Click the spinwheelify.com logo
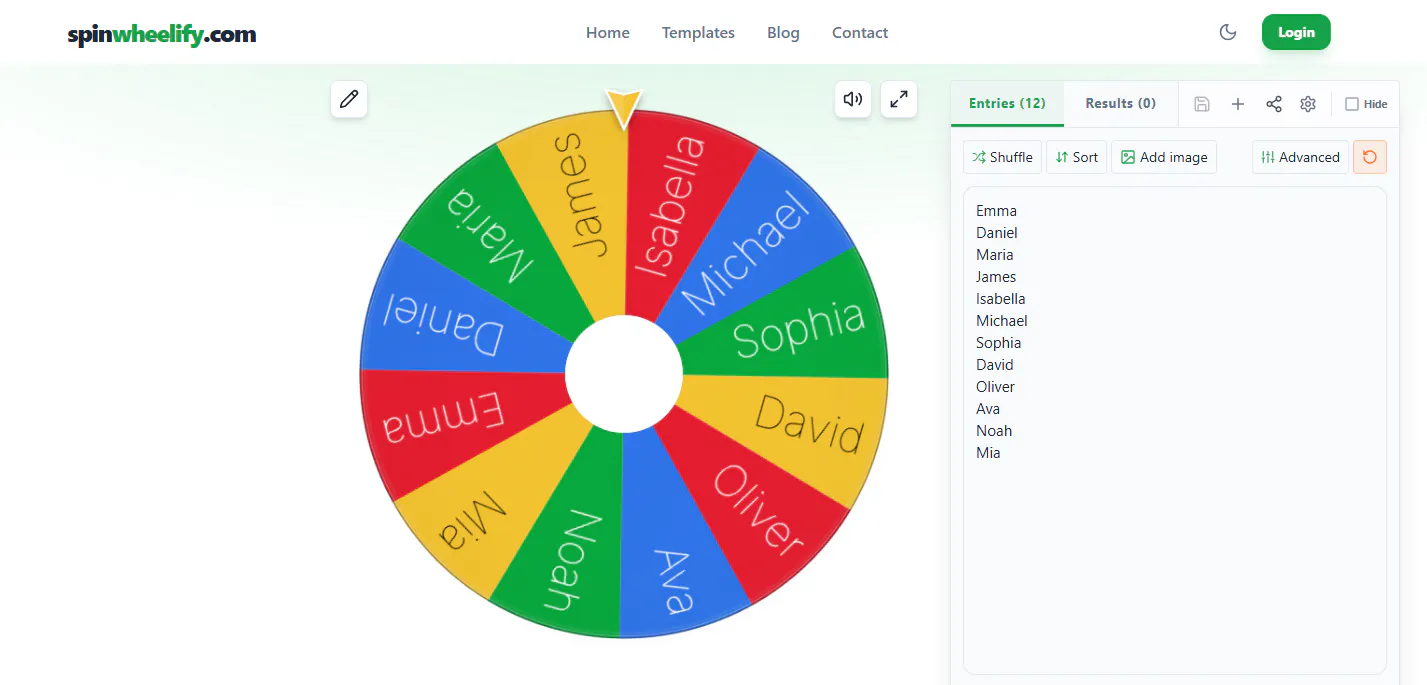Viewport: 1427px width, 685px height. coord(162,35)
